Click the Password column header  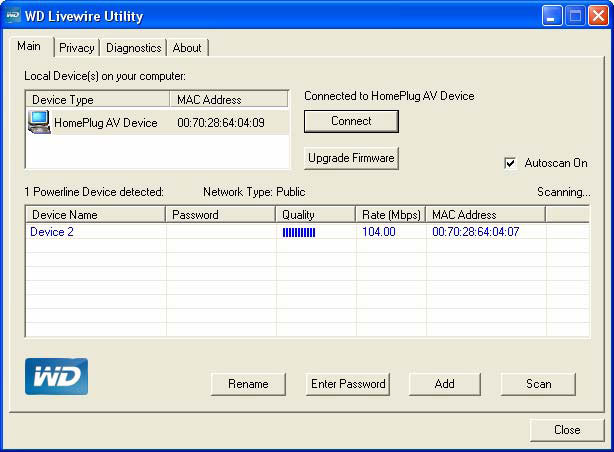click(x=220, y=215)
